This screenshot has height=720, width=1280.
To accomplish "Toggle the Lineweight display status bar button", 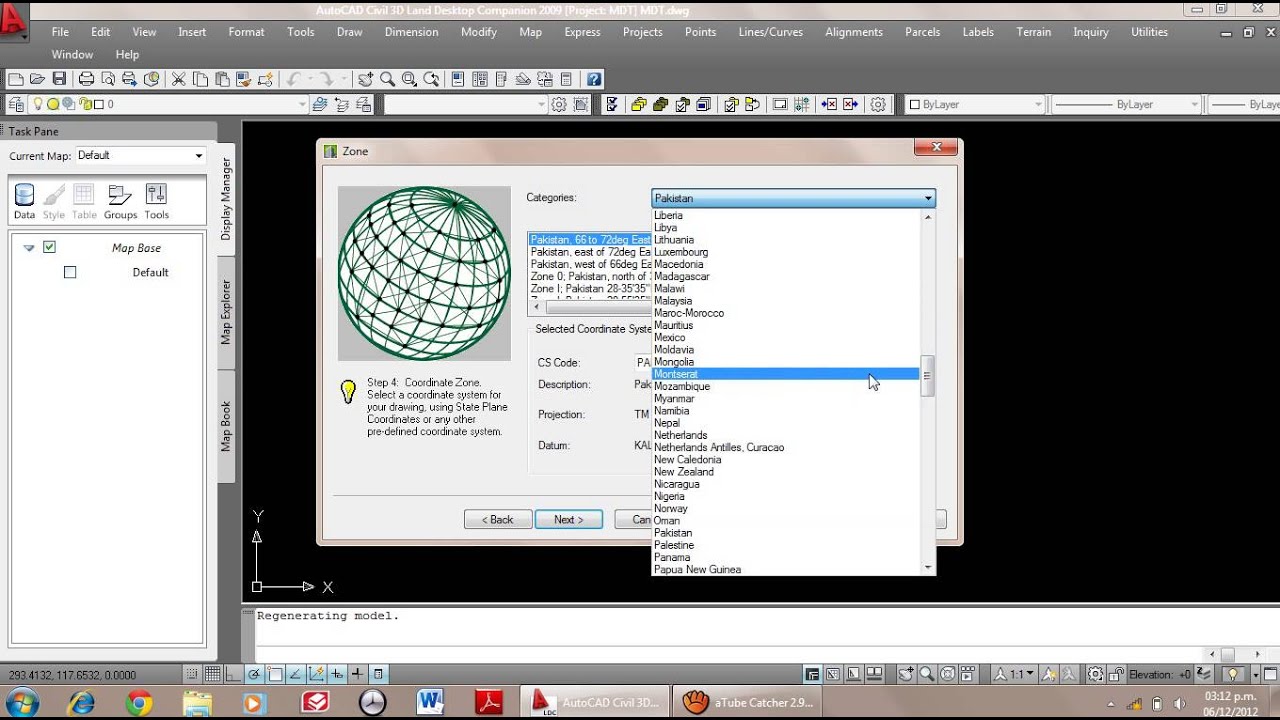I will [x=357, y=674].
